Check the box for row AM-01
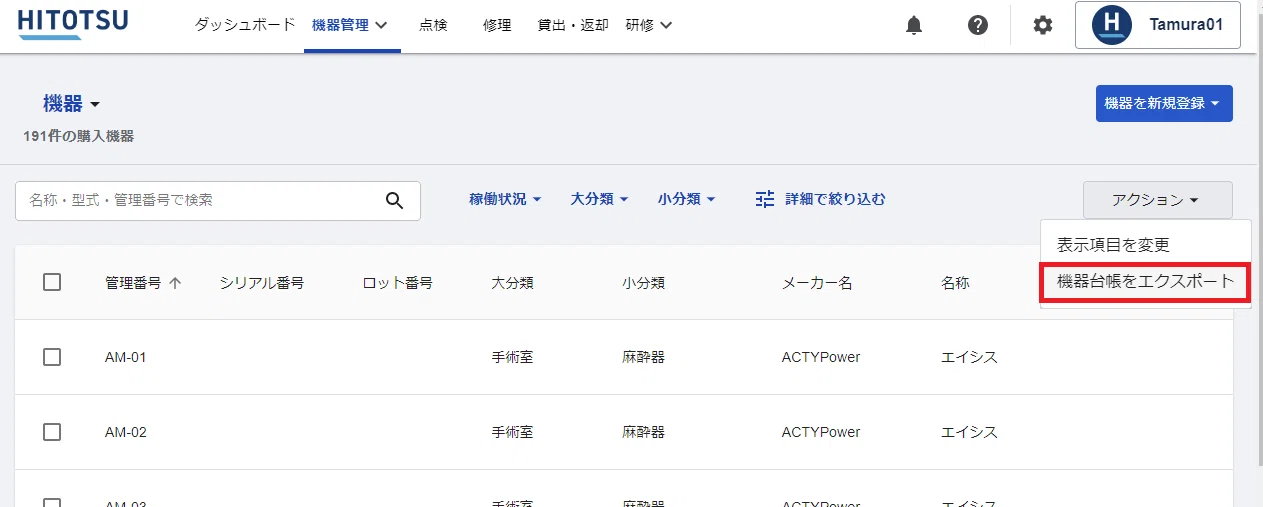Image resolution: width=1263 pixels, height=507 pixels. pos(52,357)
